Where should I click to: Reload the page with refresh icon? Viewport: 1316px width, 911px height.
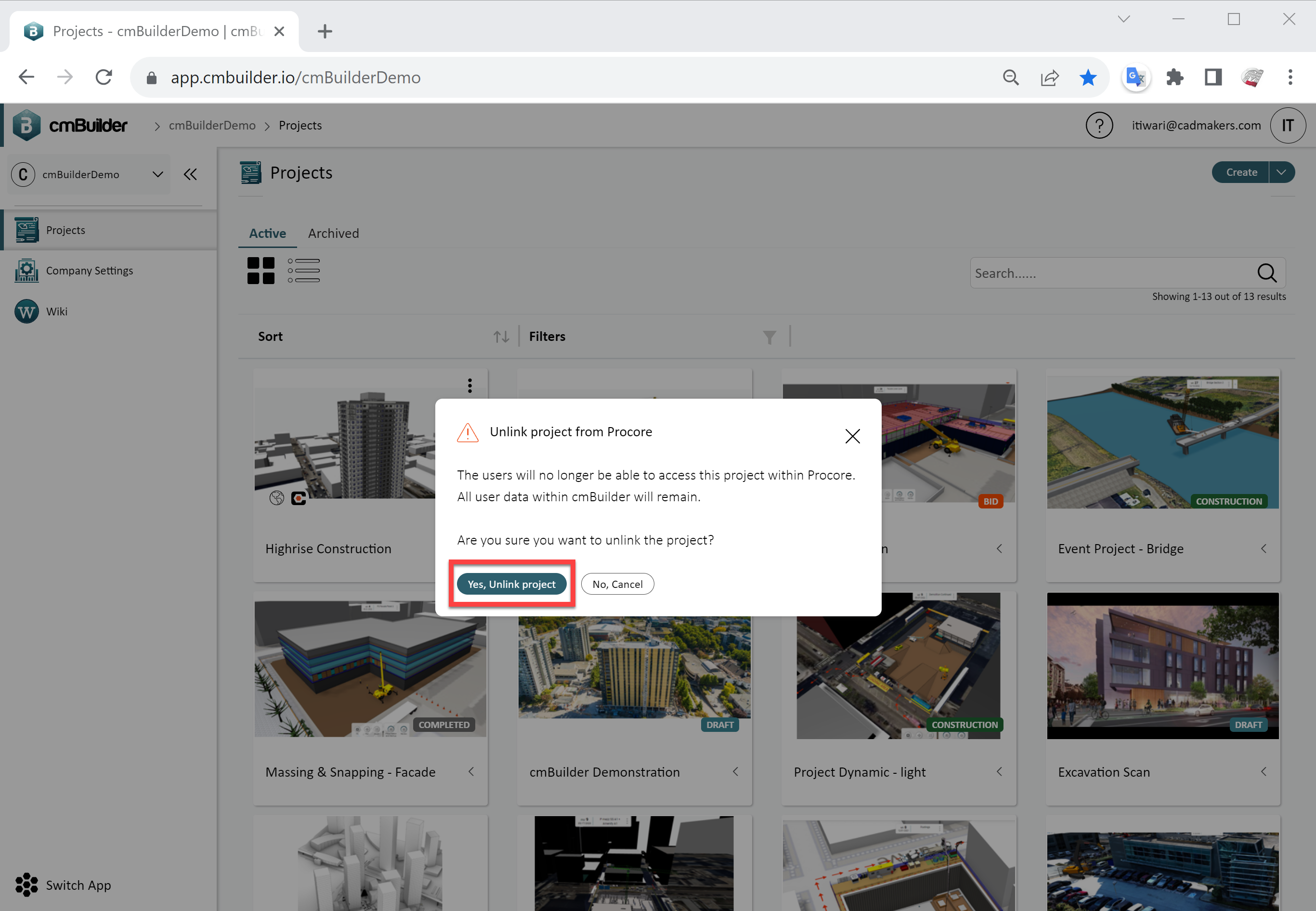(x=104, y=77)
